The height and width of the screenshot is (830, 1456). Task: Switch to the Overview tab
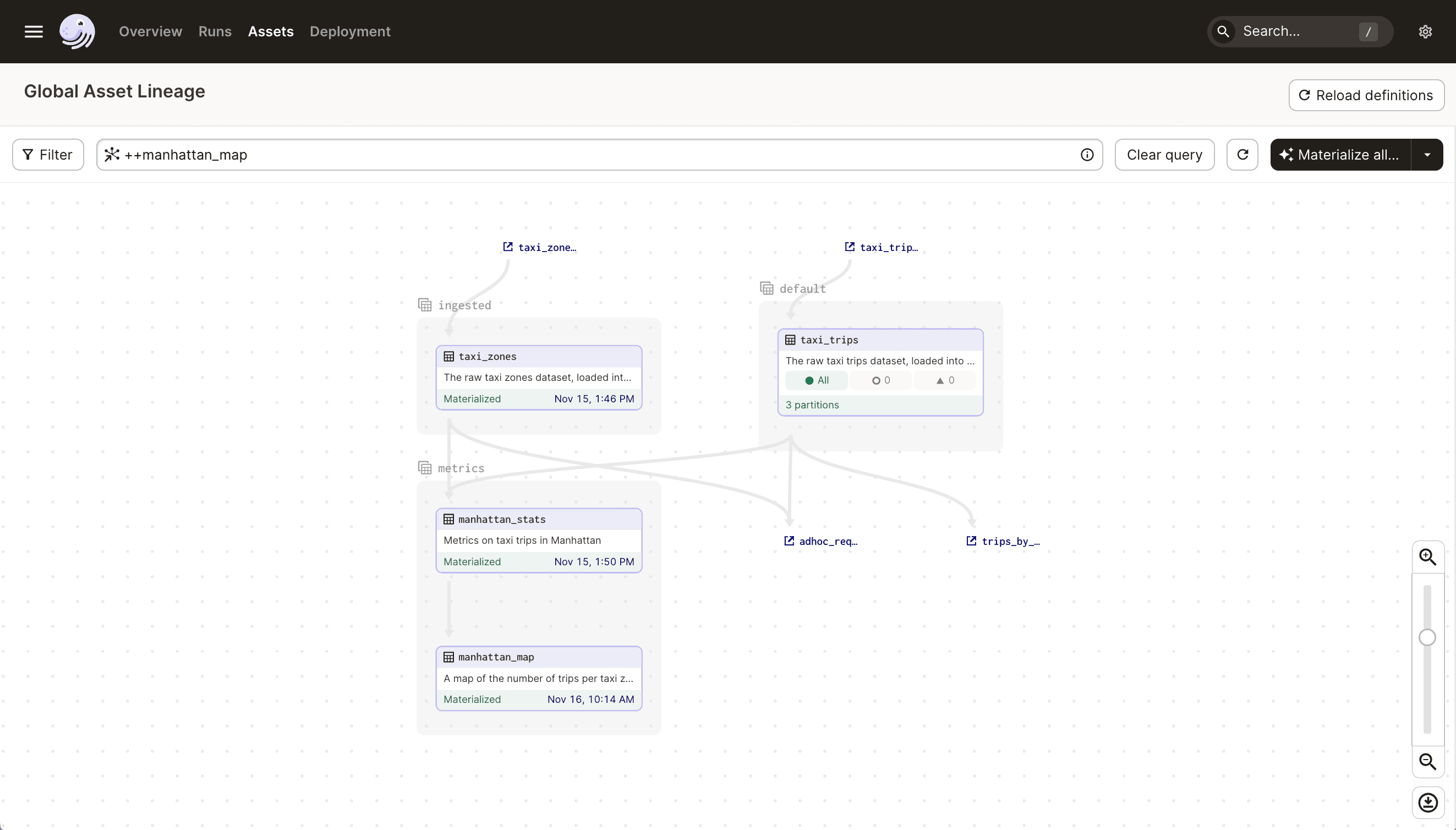150,31
